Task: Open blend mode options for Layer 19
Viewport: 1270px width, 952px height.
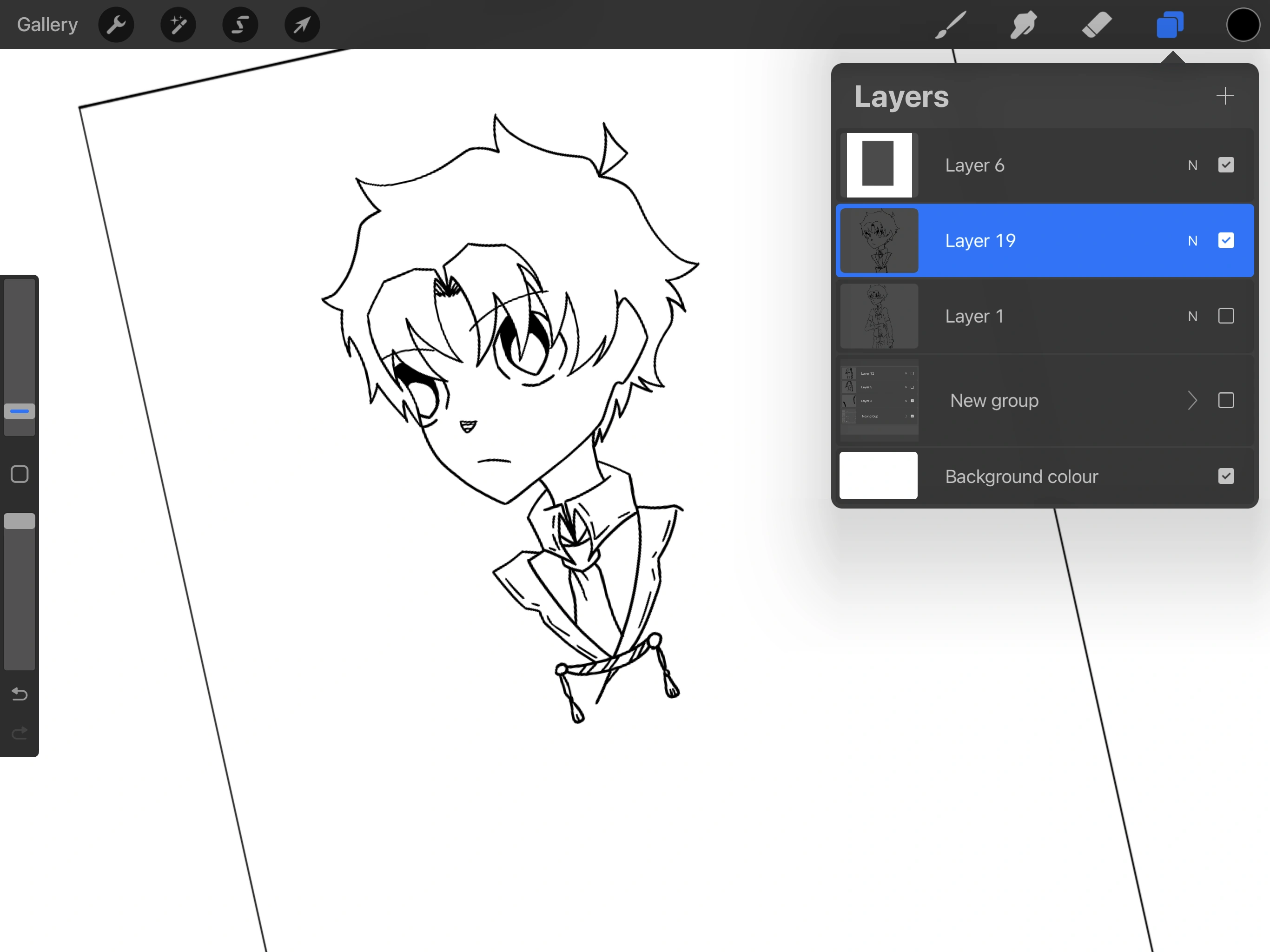Action: pyautogui.click(x=1193, y=241)
